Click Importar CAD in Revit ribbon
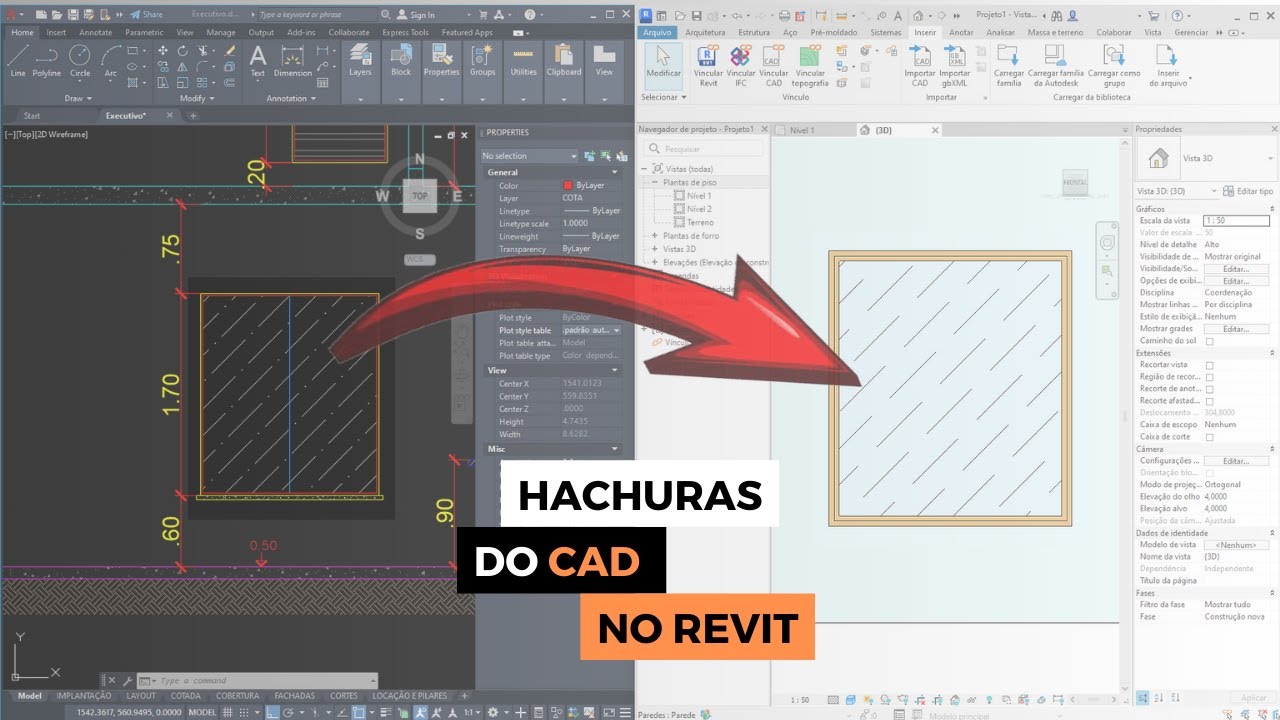The height and width of the screenshot is (720, 1280). coord(920,66)
